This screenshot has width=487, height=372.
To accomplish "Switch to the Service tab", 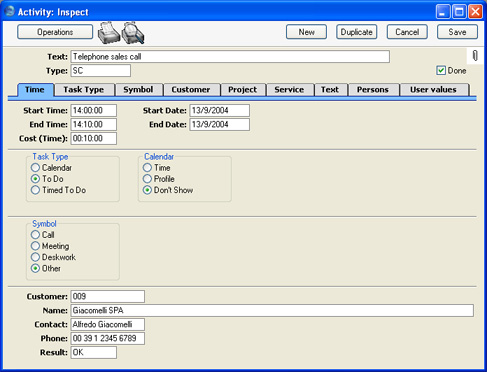I will coord(290,90).
